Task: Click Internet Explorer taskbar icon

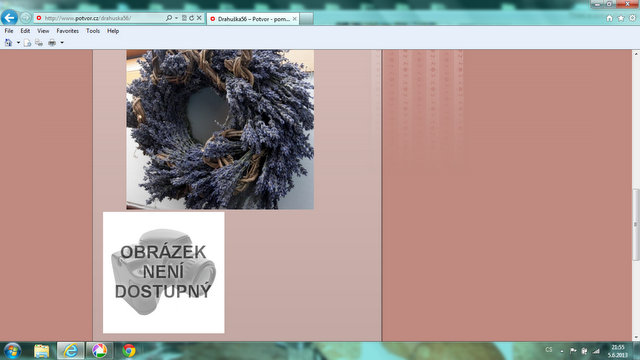Action: pos(70,351)
